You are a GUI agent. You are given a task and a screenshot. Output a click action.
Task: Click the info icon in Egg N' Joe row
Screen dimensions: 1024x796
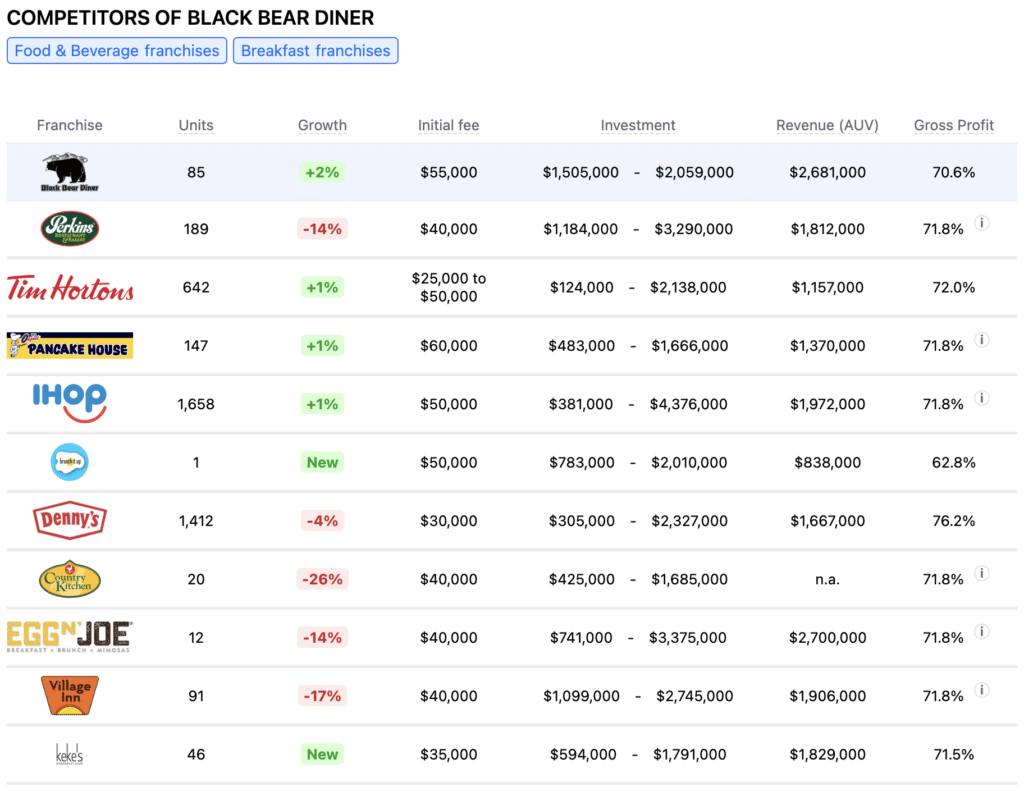982,631
